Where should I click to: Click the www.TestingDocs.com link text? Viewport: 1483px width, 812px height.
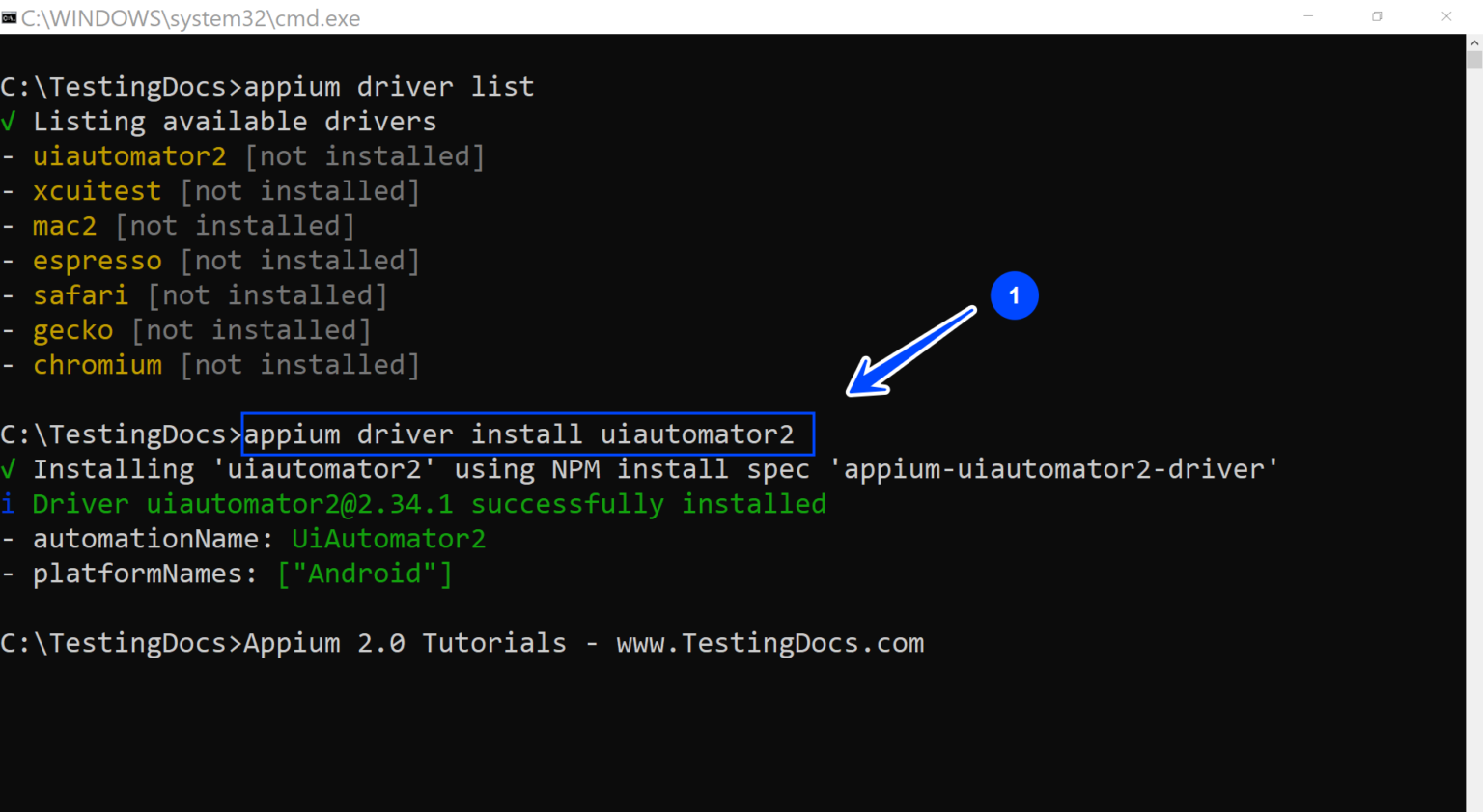click(x=769, y=642)
